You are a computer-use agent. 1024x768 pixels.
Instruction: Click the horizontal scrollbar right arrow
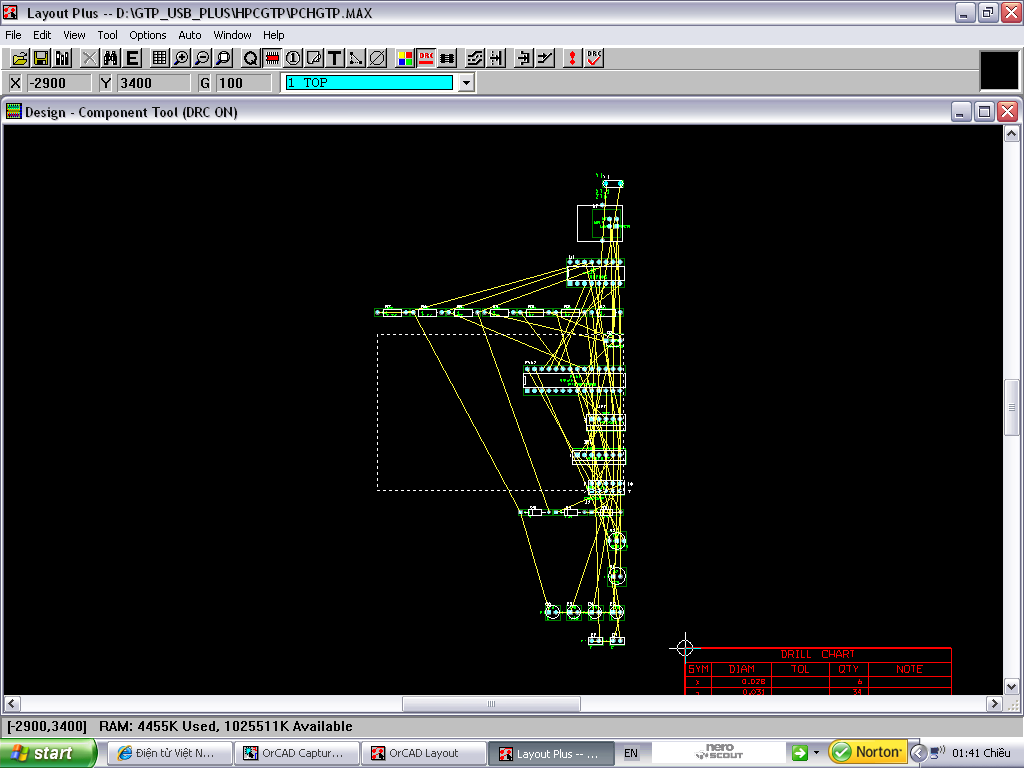coord(993,703)
